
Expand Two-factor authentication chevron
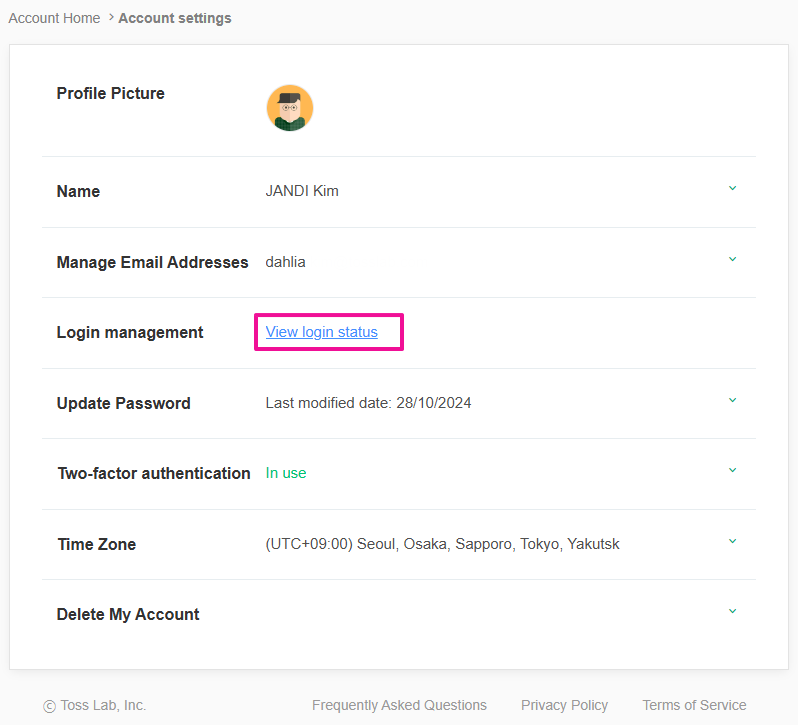pyautogui.click(x=732, y=470)
